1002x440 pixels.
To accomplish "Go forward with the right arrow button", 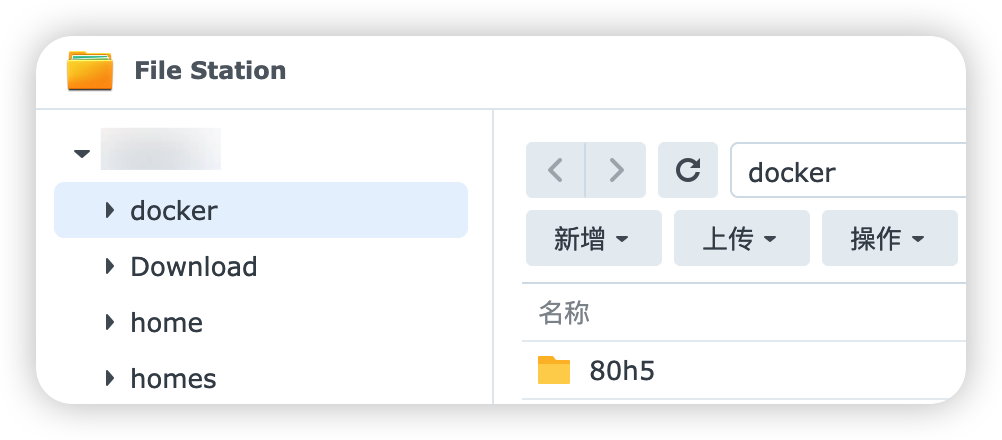I will click(616, 170).
